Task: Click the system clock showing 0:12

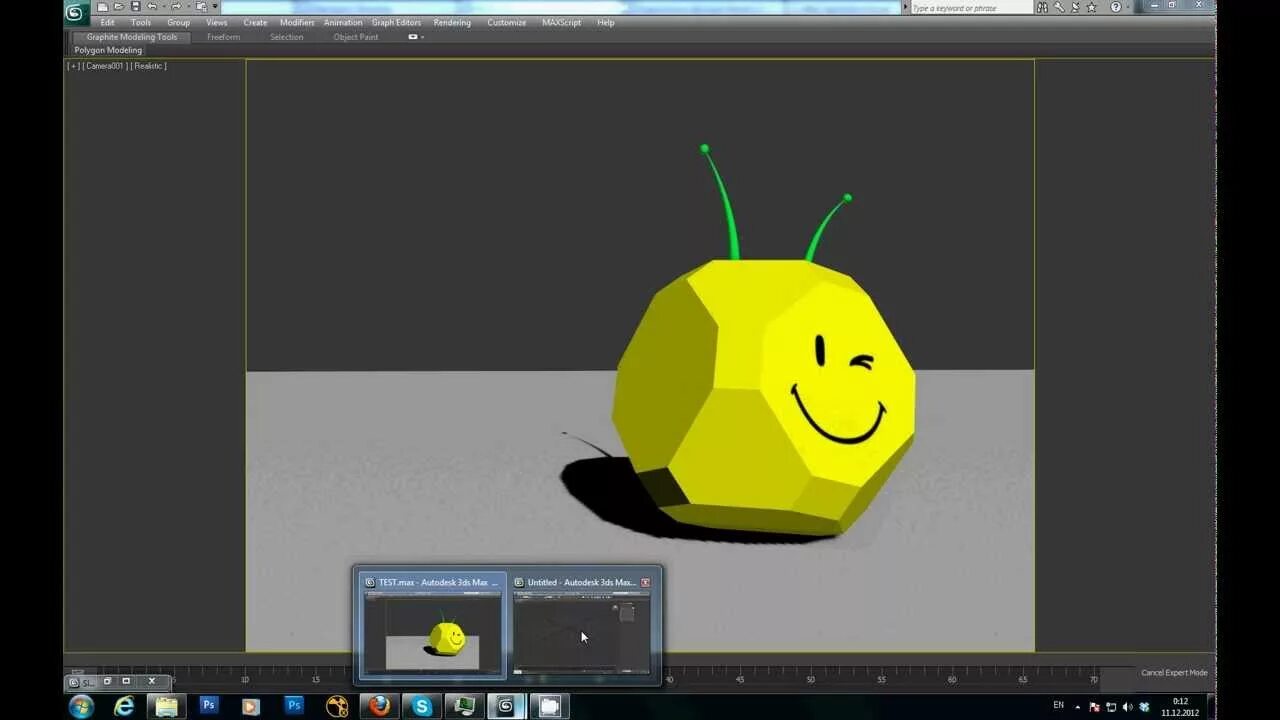Action: click(1180, 706)
